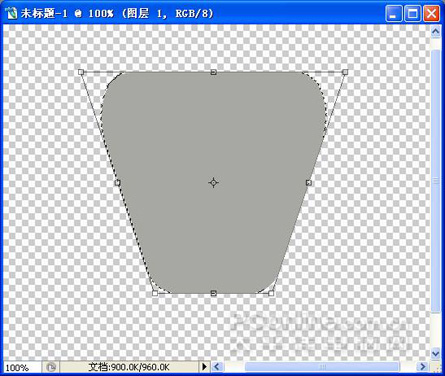Click the horizontal scrollbar left arrow

(217, 367)
